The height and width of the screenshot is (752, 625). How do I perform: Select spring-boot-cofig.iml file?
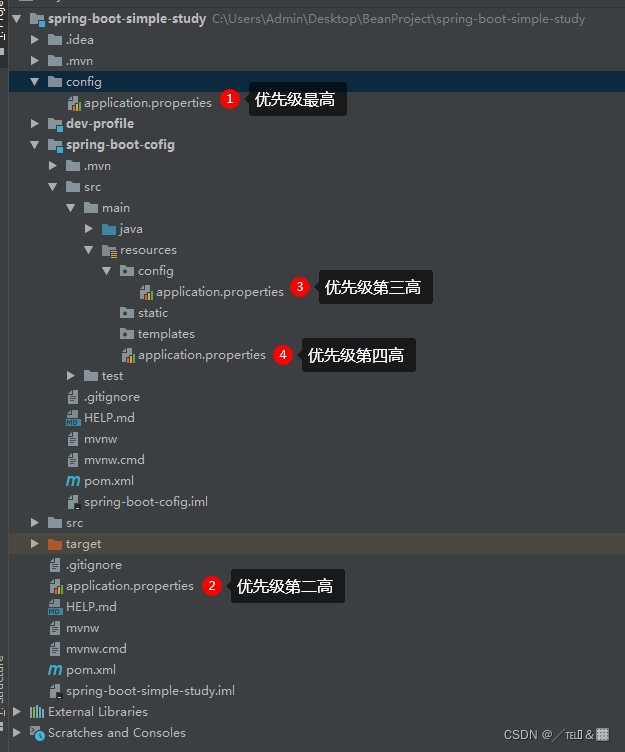tap(146, 502)
